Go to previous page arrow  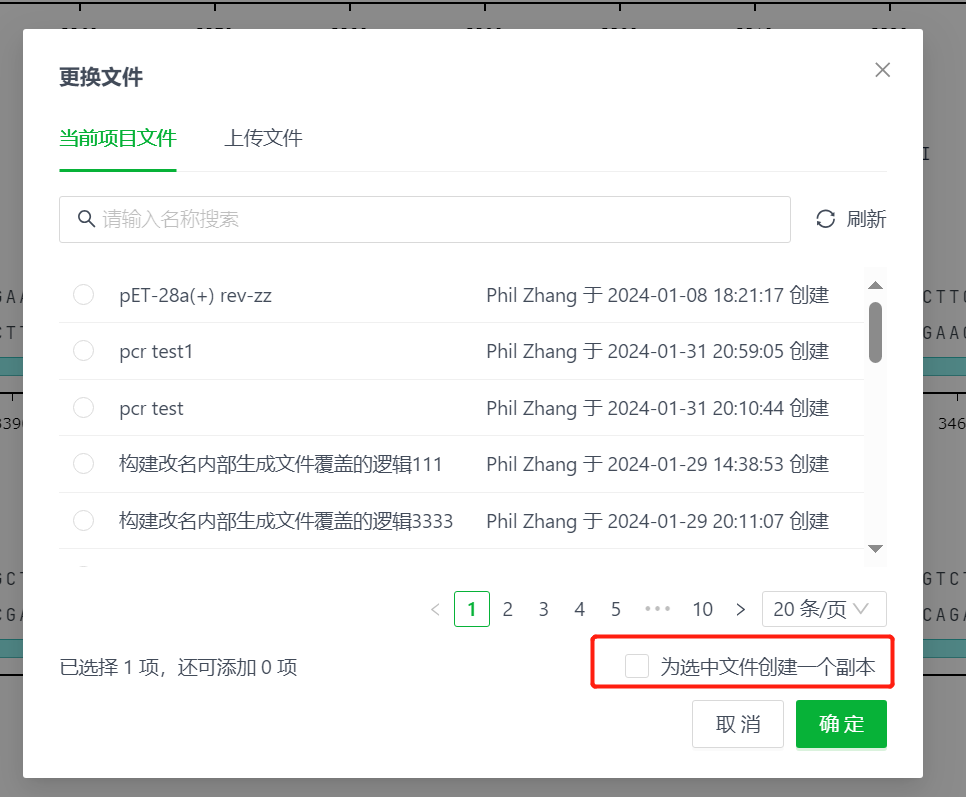click(435, 609)
